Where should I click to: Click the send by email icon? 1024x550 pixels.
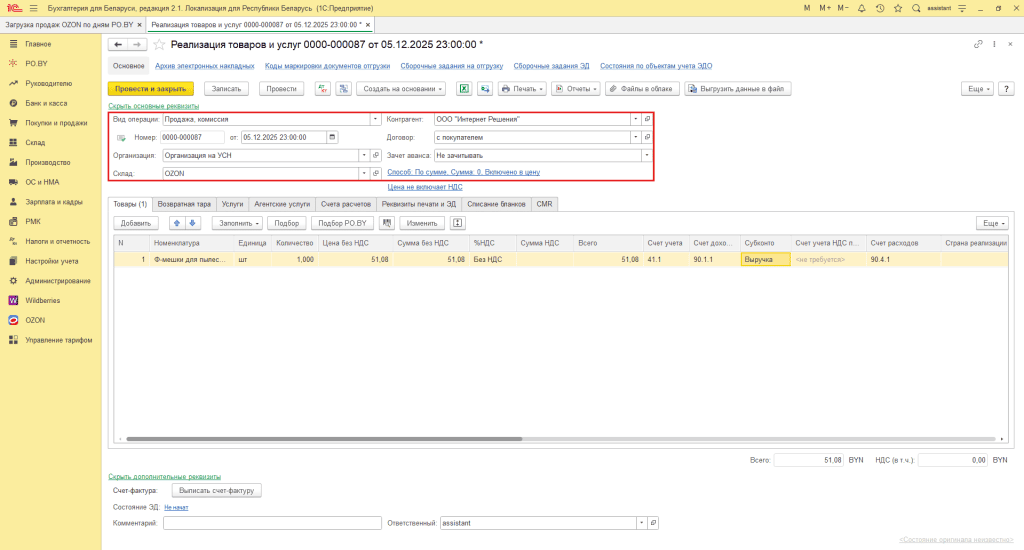(x=485, y=89)
